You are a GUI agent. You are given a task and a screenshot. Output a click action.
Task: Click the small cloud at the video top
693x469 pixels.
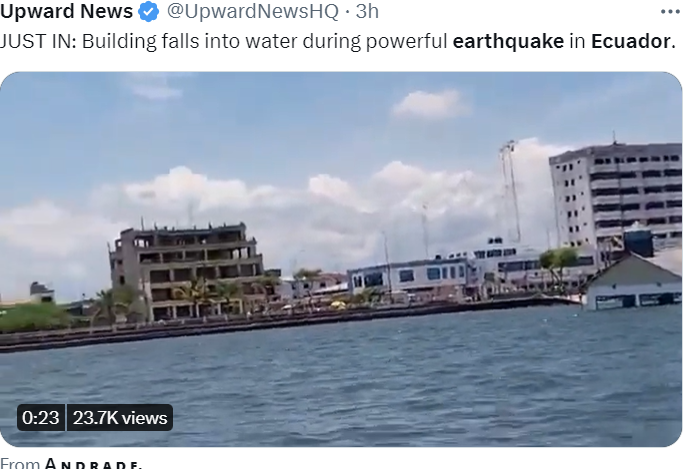pos(429,104)
